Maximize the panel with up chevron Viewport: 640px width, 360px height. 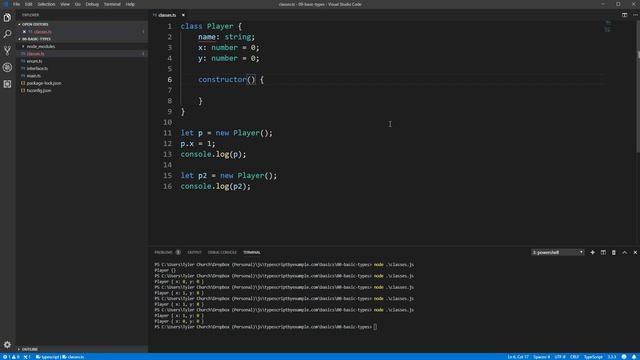[624, 253]
